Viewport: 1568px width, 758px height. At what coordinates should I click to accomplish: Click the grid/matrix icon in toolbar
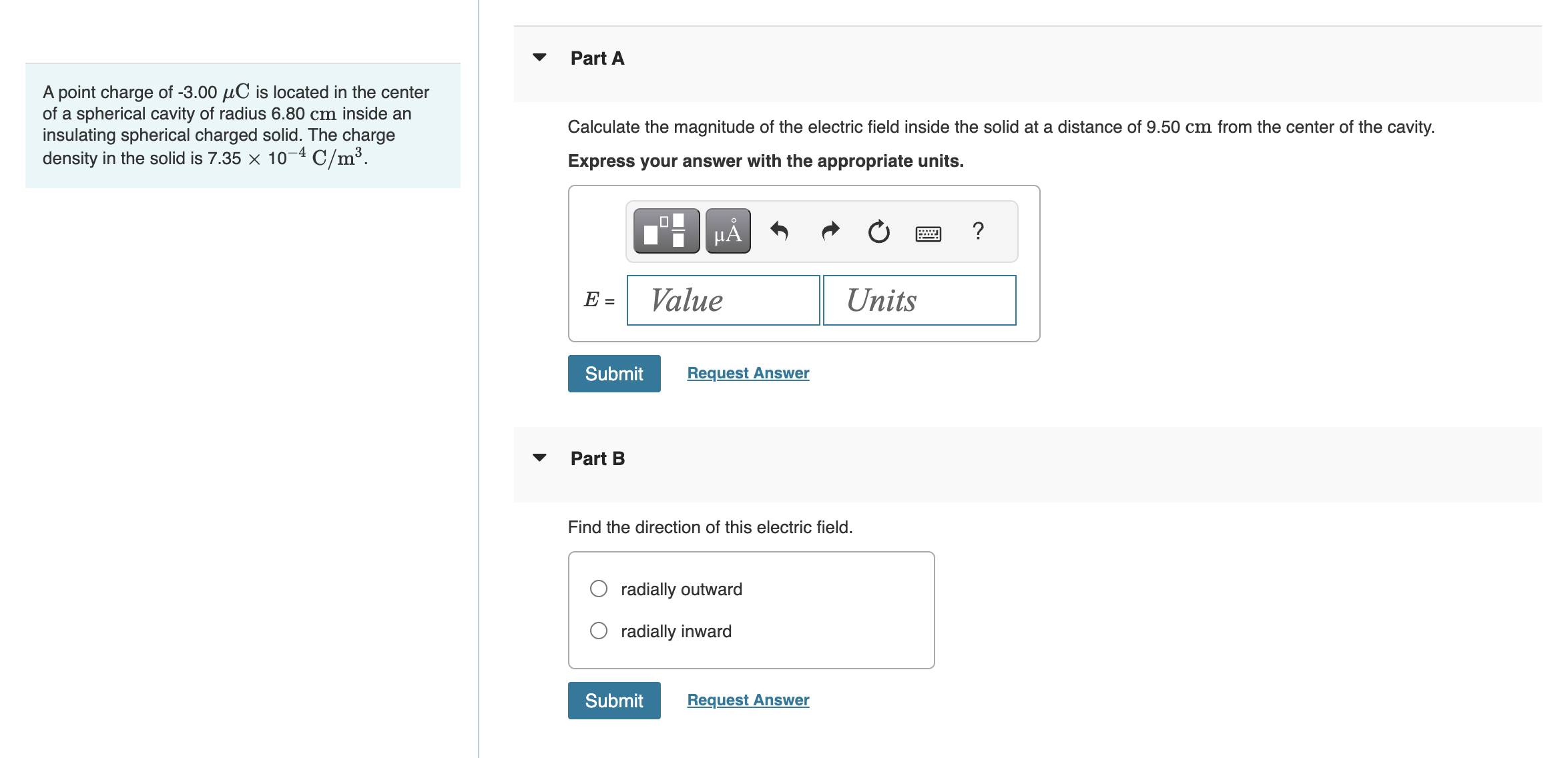tap(665, 230)
